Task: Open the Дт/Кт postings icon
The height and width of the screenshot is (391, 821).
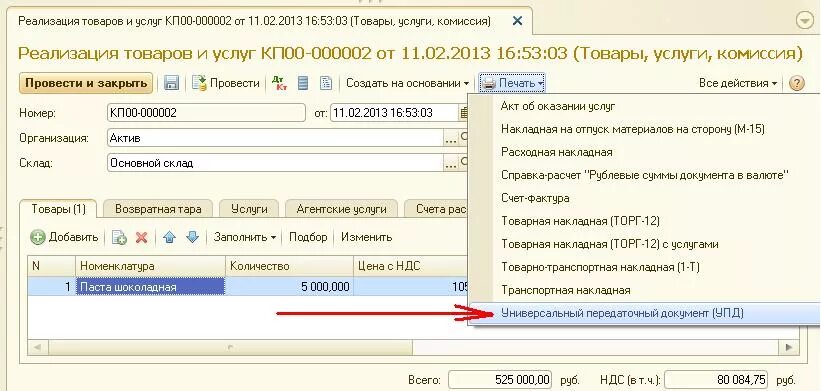Action: coord(280,83)
